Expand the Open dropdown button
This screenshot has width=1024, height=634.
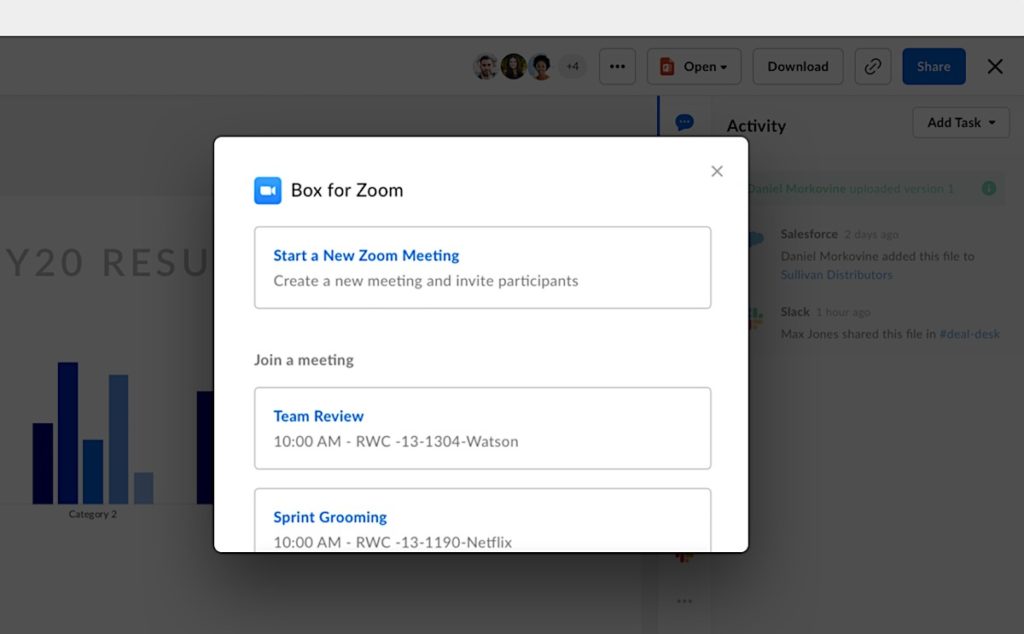694,67
